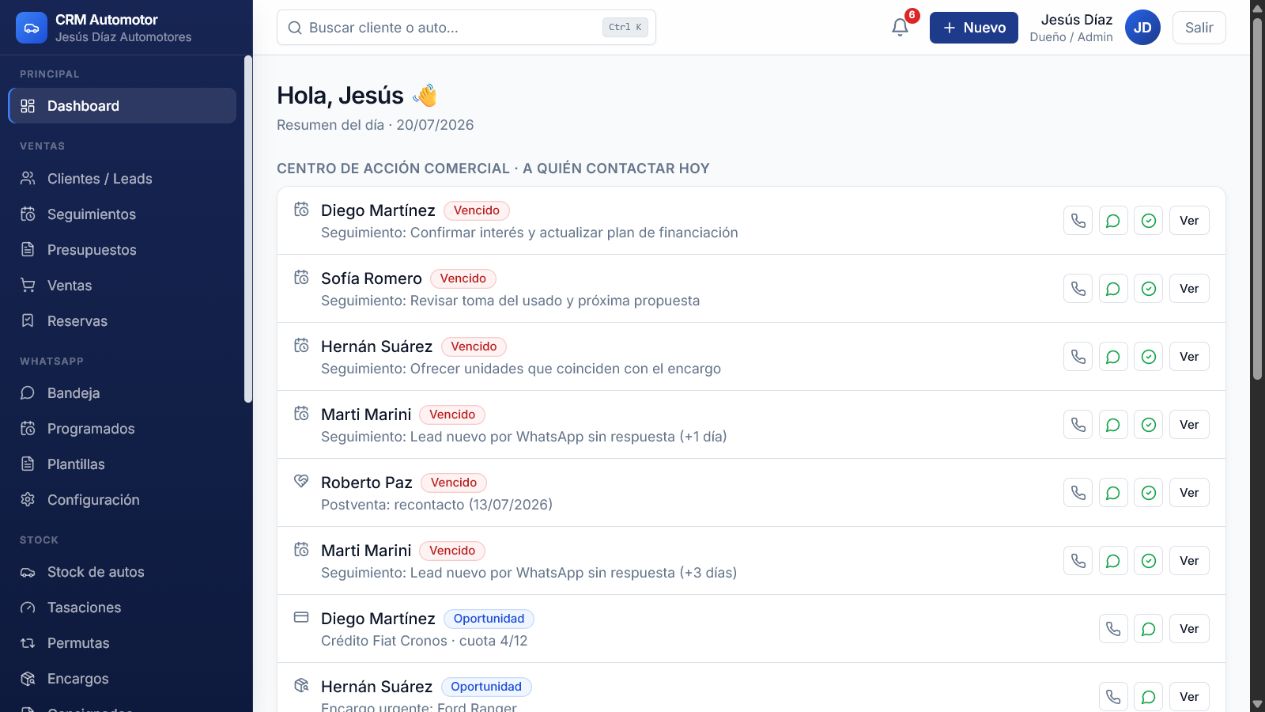Click the Salir button

pyautogui.click(x=1199, y=28)
